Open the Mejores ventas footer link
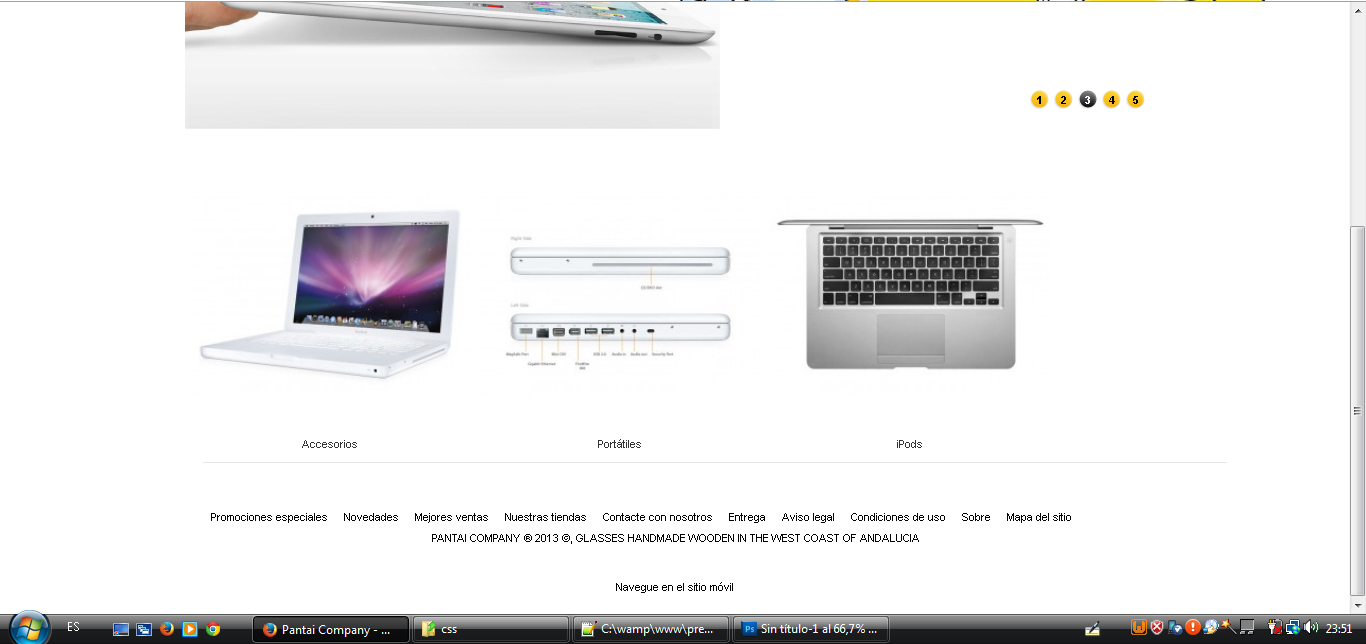 [x=451, y=517]
